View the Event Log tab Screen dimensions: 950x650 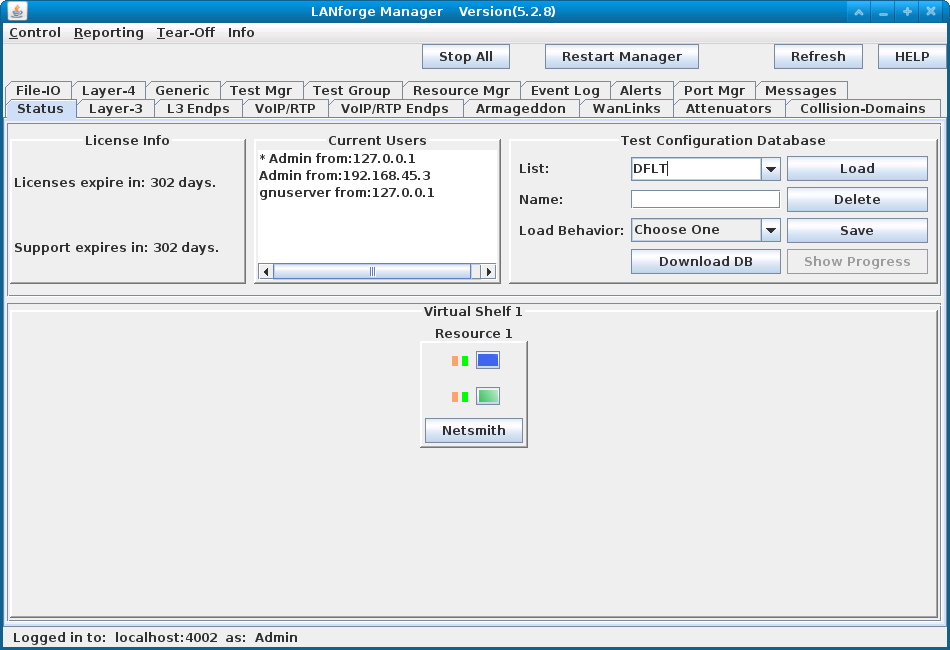click(565, 90)
